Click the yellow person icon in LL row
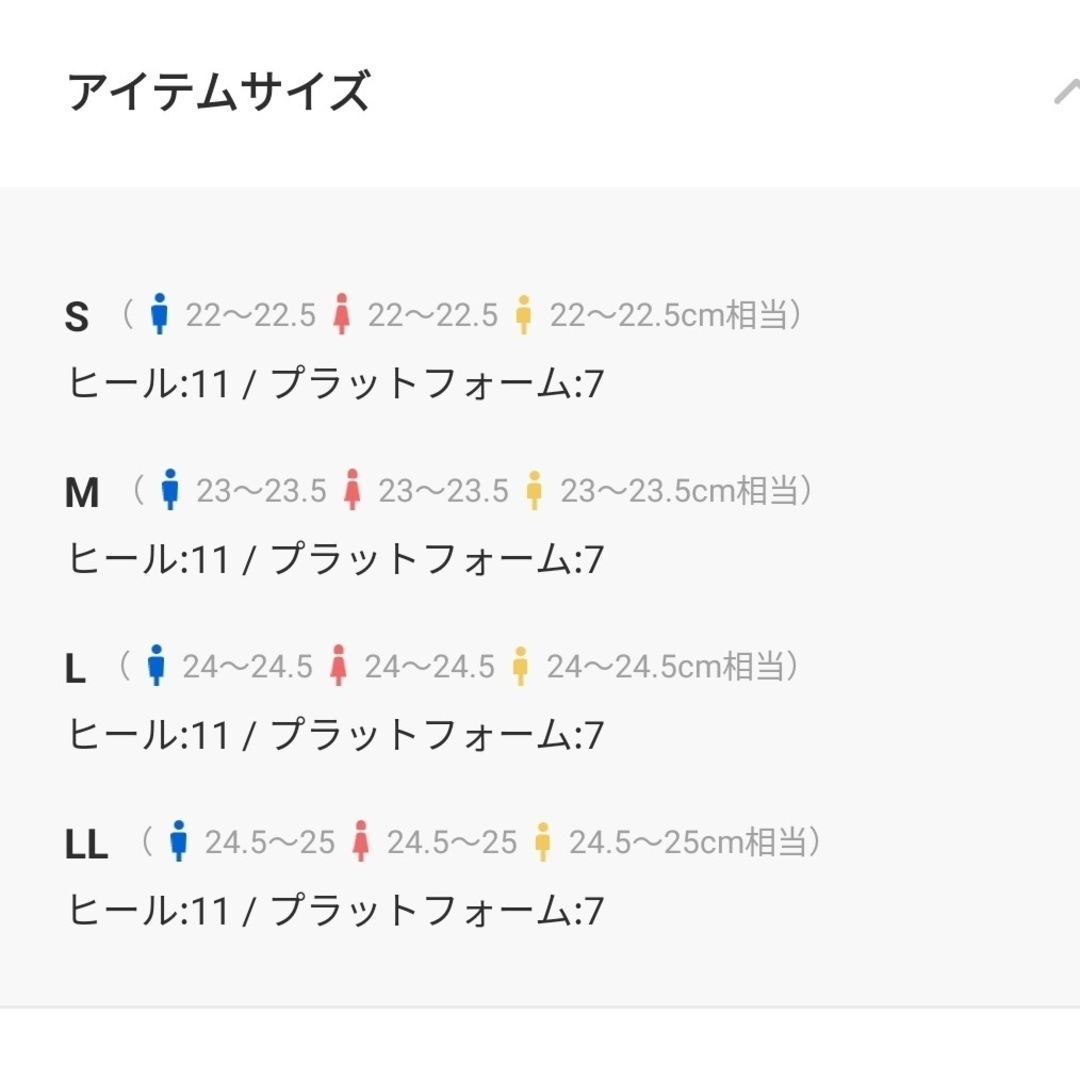The width and height of the screenshot is (1080, 1080). point(543,842)
